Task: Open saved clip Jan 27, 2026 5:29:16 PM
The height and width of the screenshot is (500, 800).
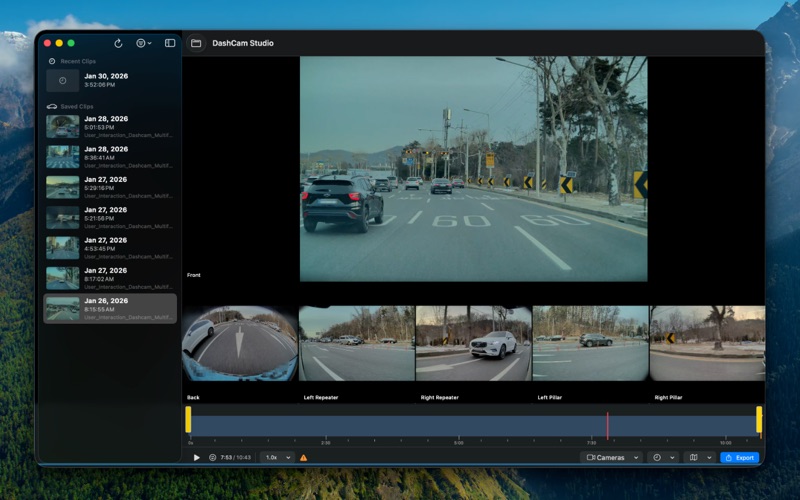Action: coord(110,187)
